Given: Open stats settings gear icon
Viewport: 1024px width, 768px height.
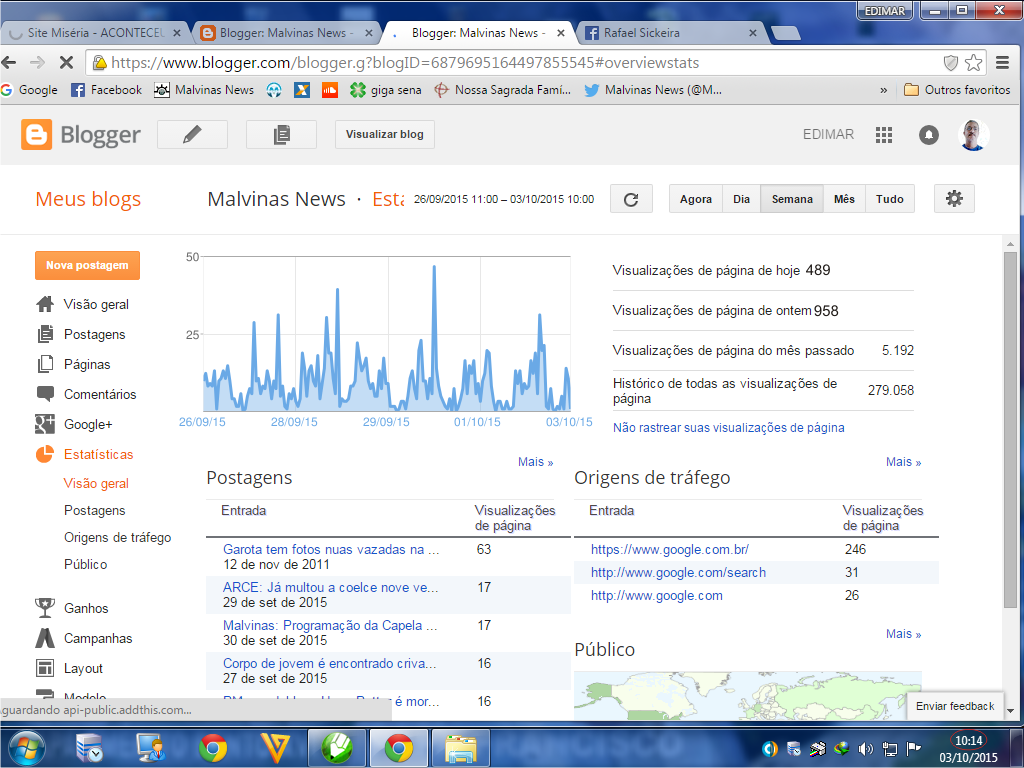Looking at the screenshot, I should point(954,199).
